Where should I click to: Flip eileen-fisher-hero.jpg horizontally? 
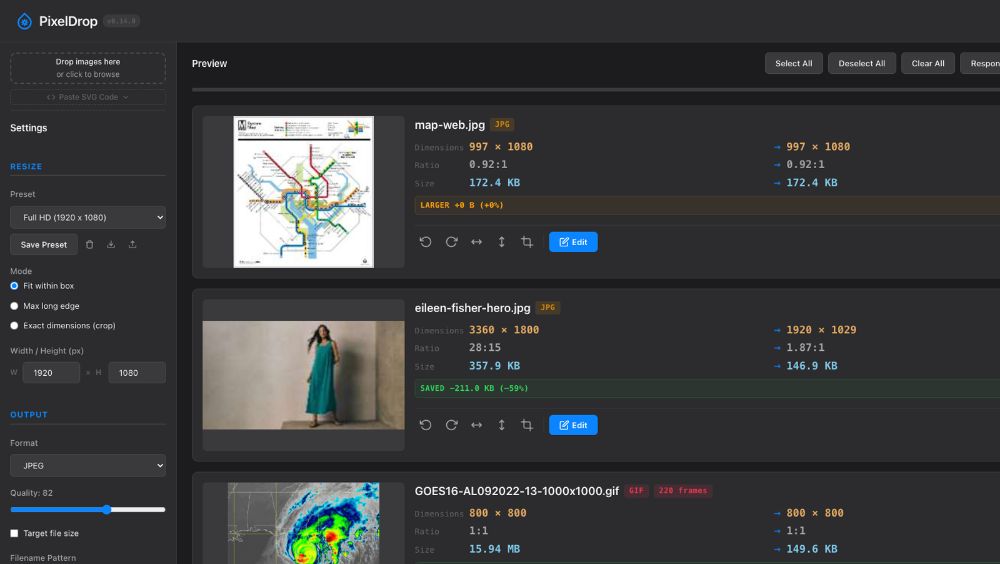pos(476,425)
